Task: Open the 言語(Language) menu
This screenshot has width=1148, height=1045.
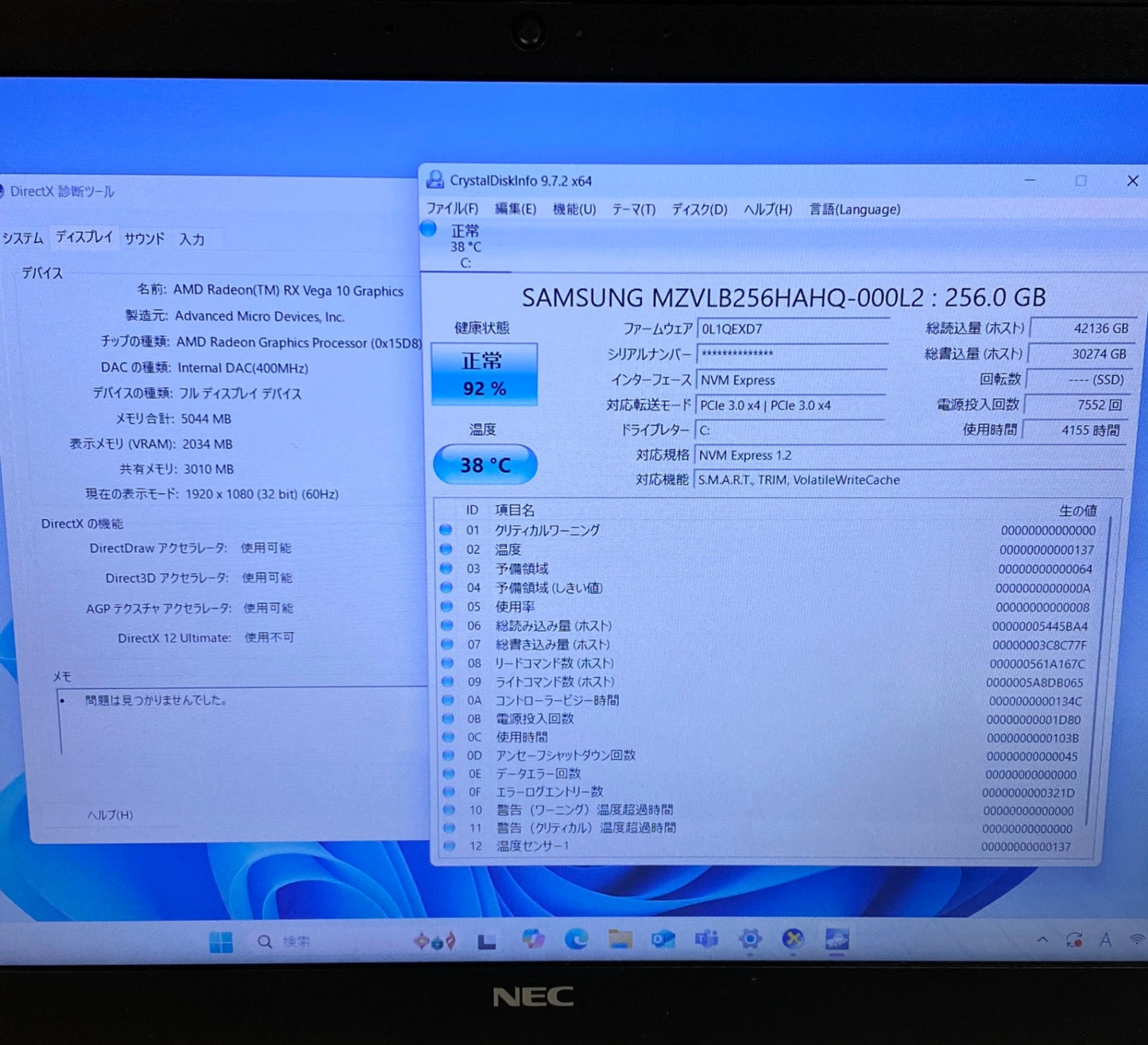Action: coord(853,209)
